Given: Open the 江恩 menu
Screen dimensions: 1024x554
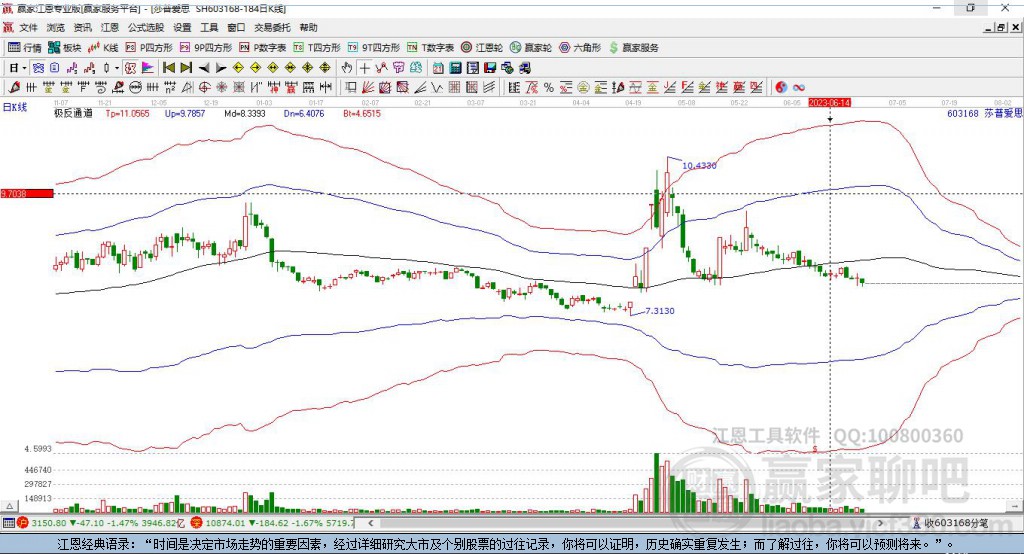Looking at the screenshot, I should [x=110, y=27].
